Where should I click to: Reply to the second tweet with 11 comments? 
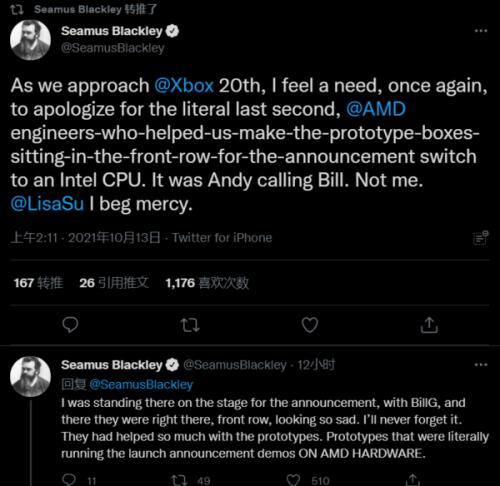69,480
